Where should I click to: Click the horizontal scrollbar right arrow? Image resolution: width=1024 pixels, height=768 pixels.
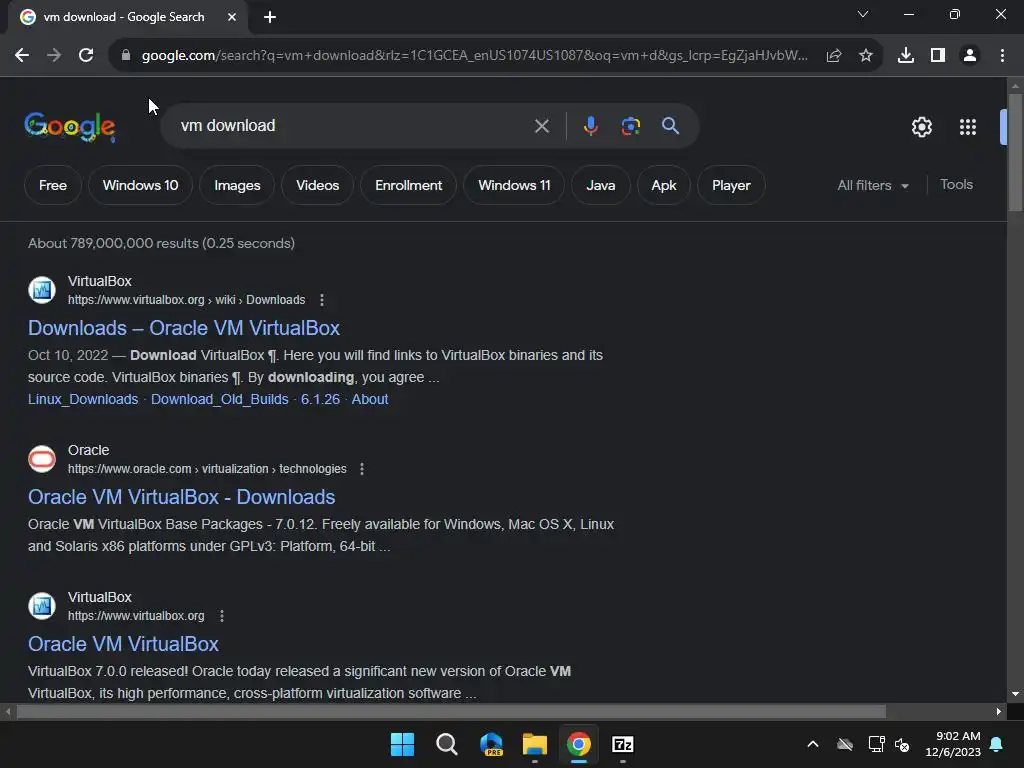coord(999,711)
